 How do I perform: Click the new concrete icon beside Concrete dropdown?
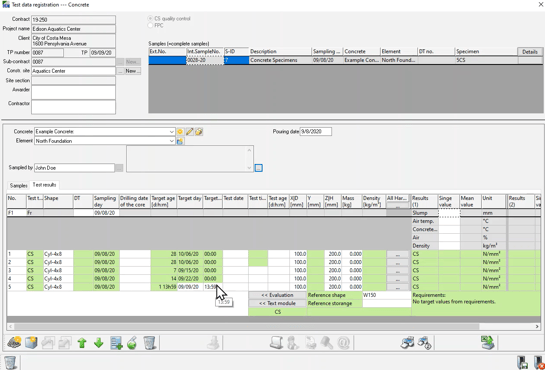tap(180, 132)
